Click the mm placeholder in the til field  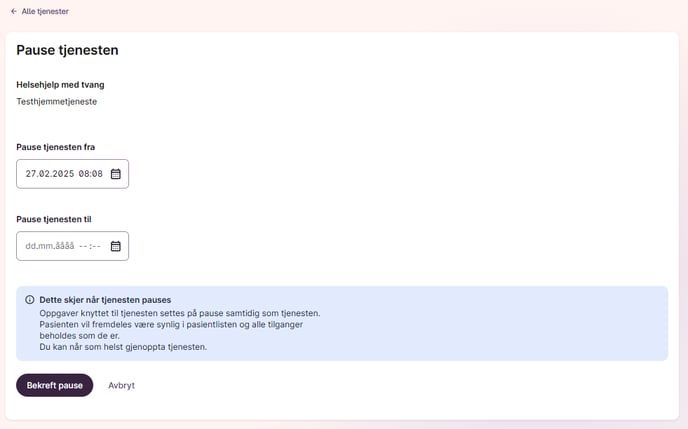click(x=44, y=246)
